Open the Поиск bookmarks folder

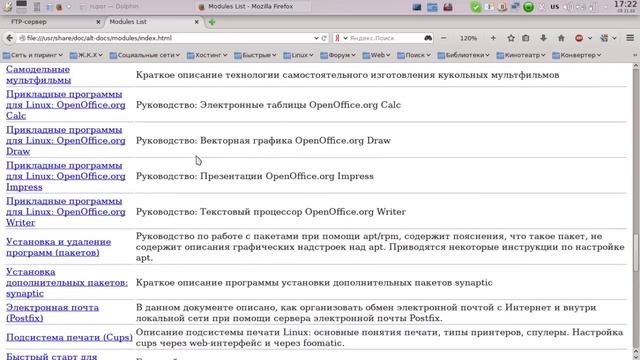[x=414, y=55]
